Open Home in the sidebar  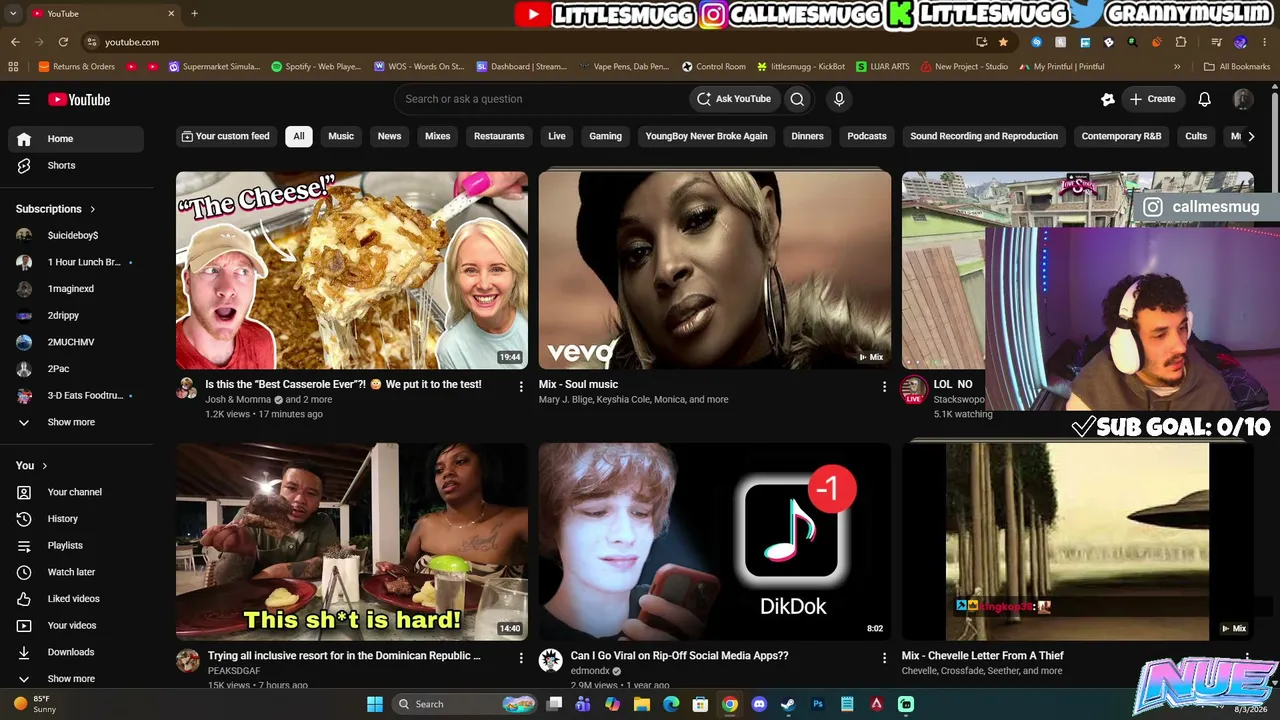click(x=76, y=139)
